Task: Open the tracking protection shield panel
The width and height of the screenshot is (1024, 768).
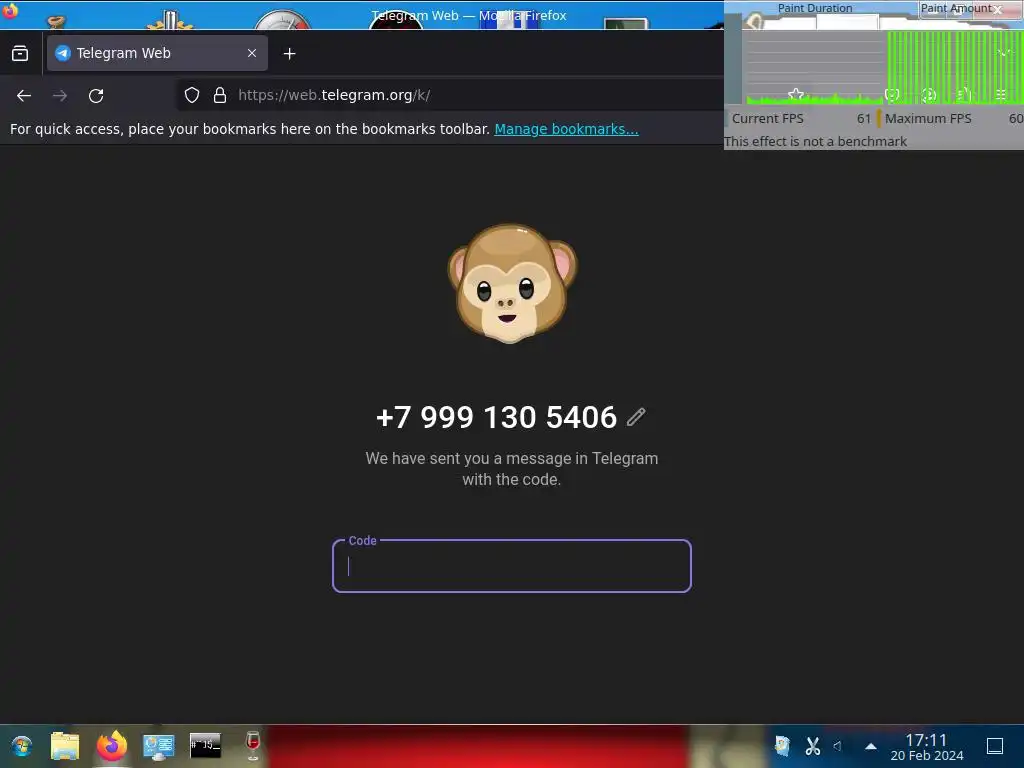Action: coord(191,95)
